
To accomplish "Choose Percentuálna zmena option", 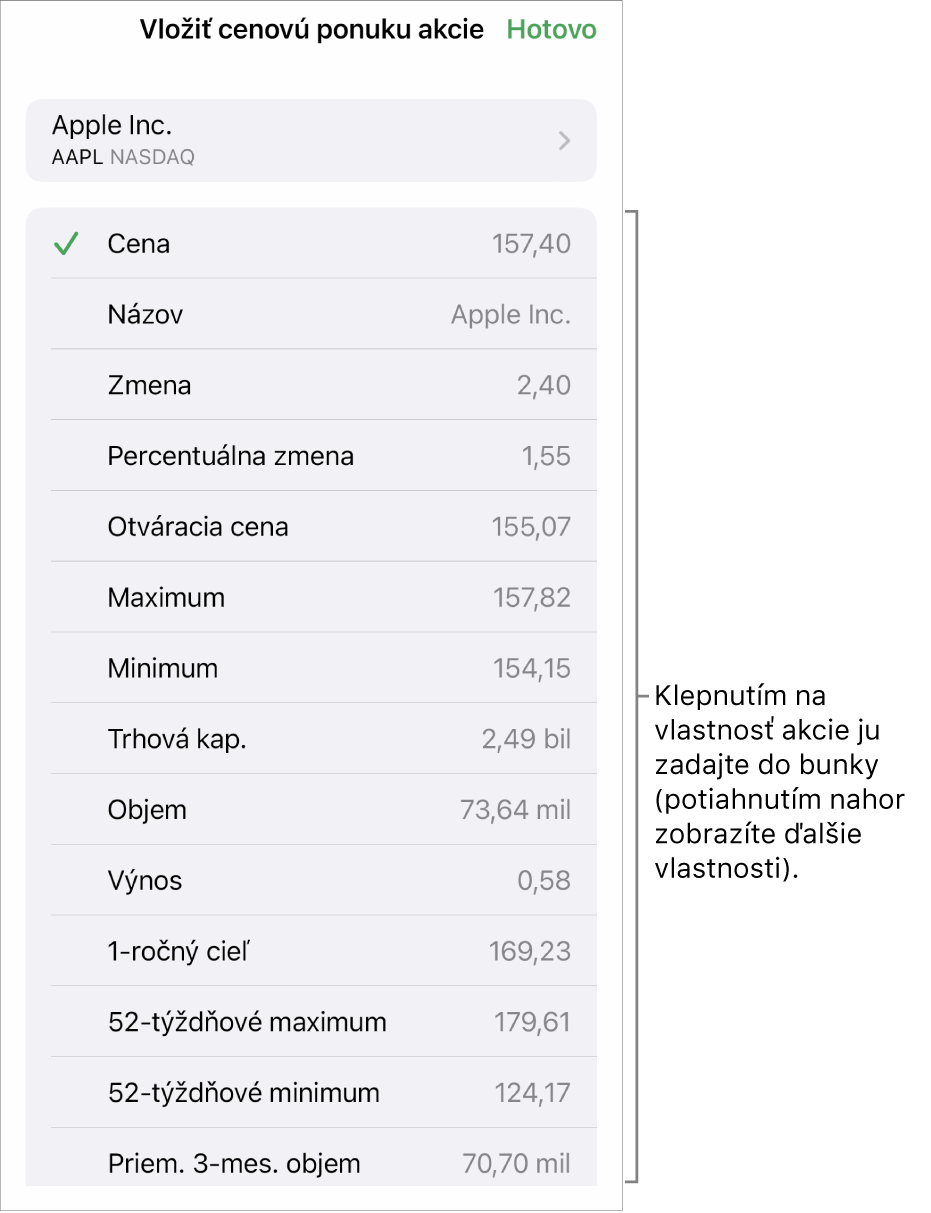I will tap(311, 456).
